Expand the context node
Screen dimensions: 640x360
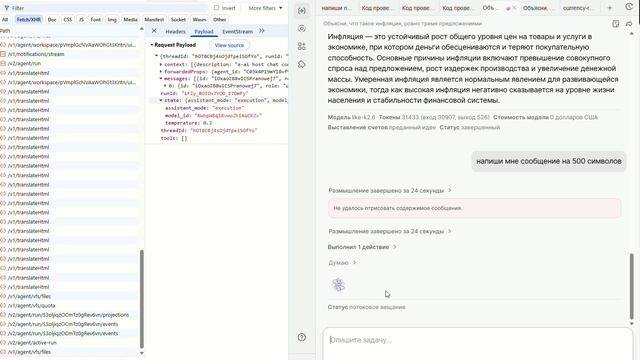pyautogui.click(x=161, y=64)
